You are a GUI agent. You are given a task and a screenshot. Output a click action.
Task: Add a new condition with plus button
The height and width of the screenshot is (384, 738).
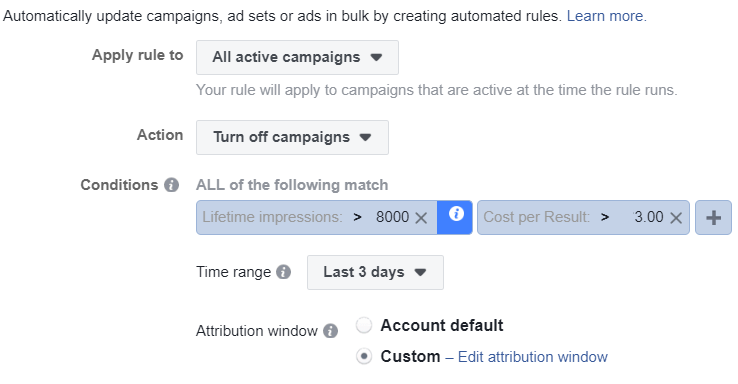714,217
